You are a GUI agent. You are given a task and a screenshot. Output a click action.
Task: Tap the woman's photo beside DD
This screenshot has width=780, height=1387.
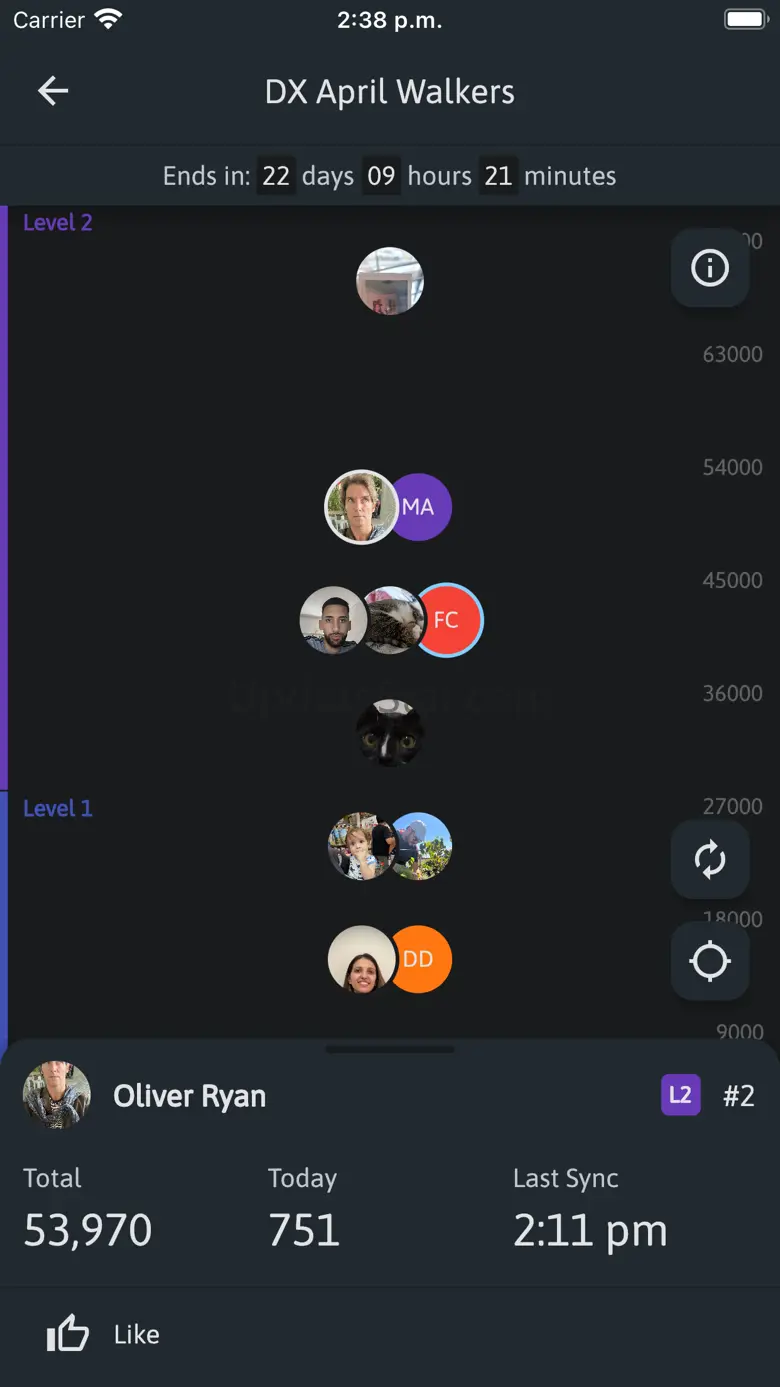tap(361, 959)
